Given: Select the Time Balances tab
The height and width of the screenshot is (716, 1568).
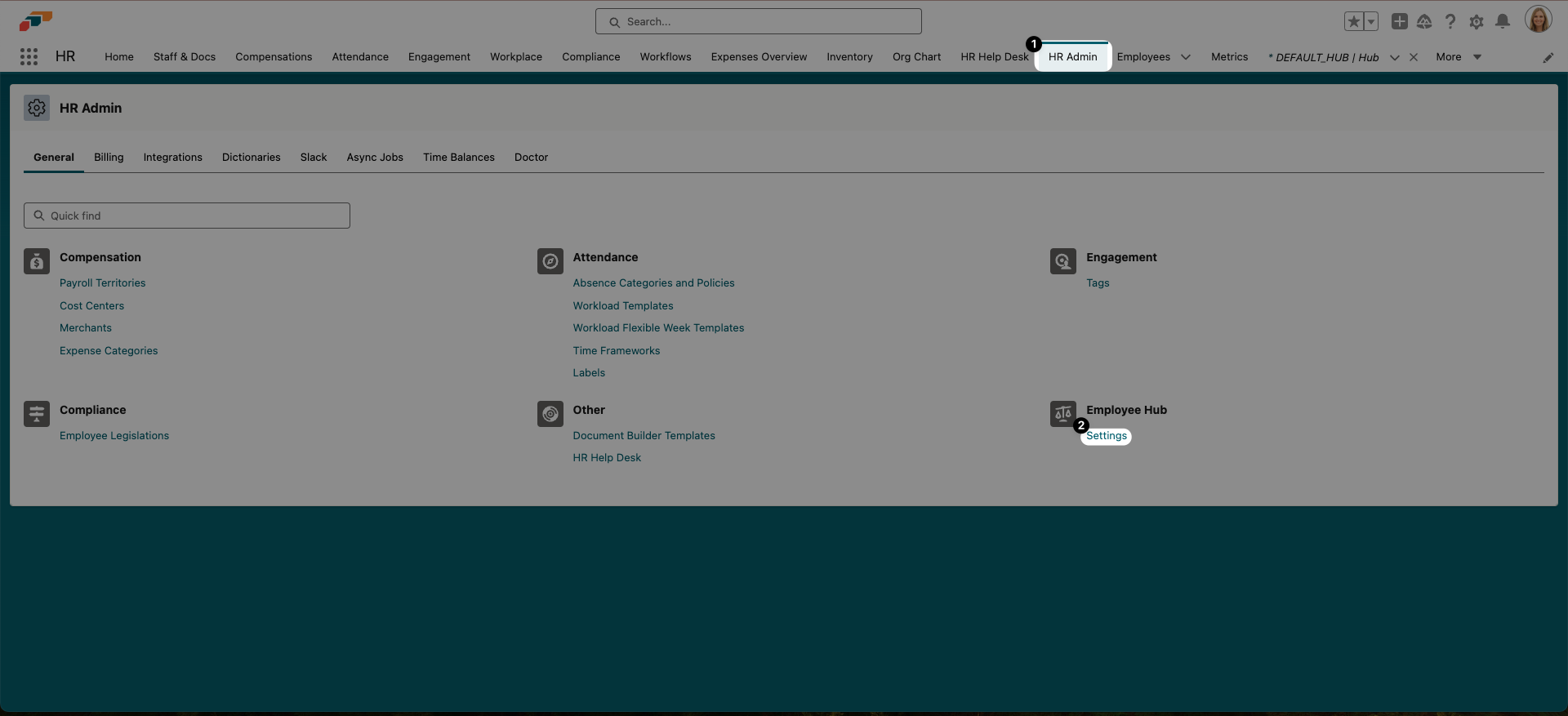Looking at the screenshot, I should point(458,158).
